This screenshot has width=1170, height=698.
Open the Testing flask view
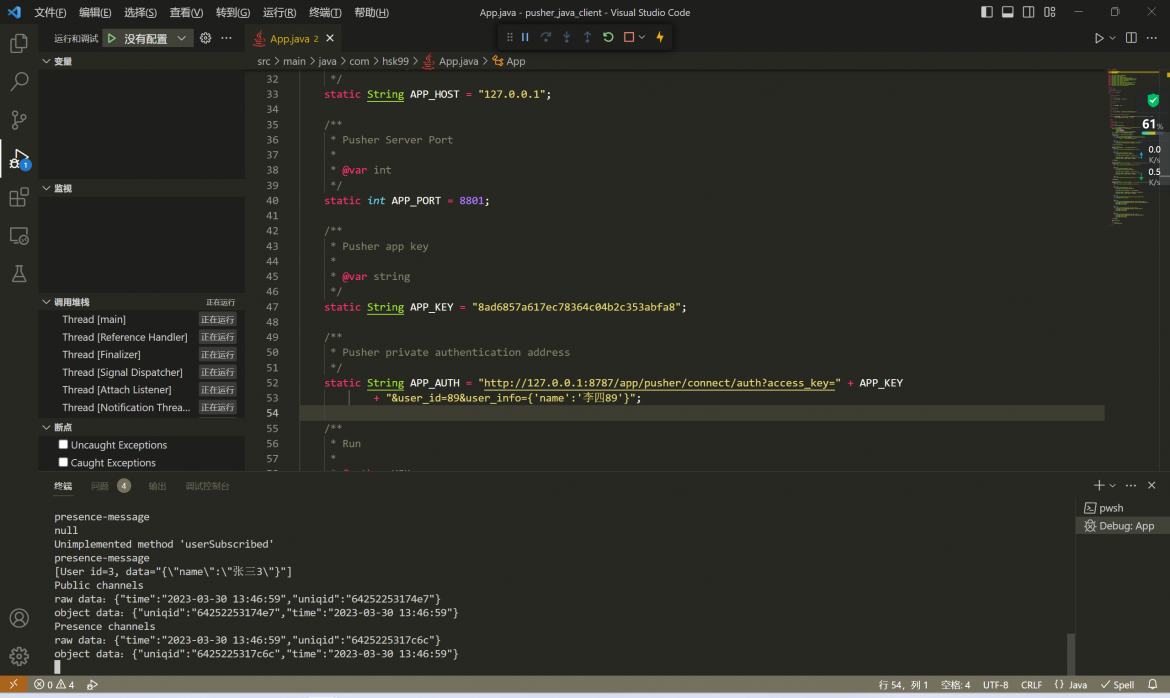pos(19,274)
